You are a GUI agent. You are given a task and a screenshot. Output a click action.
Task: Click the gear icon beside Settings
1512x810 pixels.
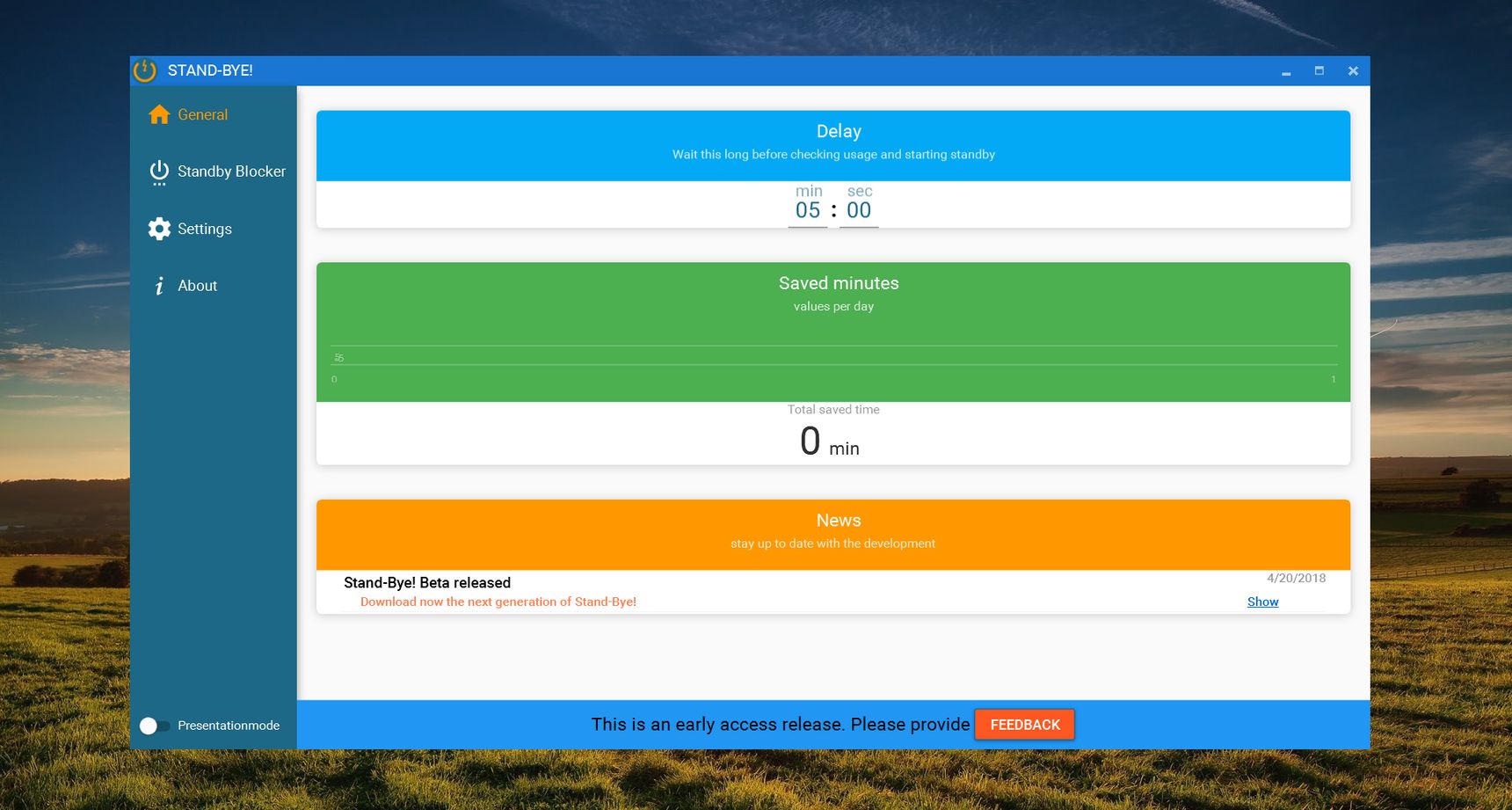pyautogui.click(x=159, y=229)
